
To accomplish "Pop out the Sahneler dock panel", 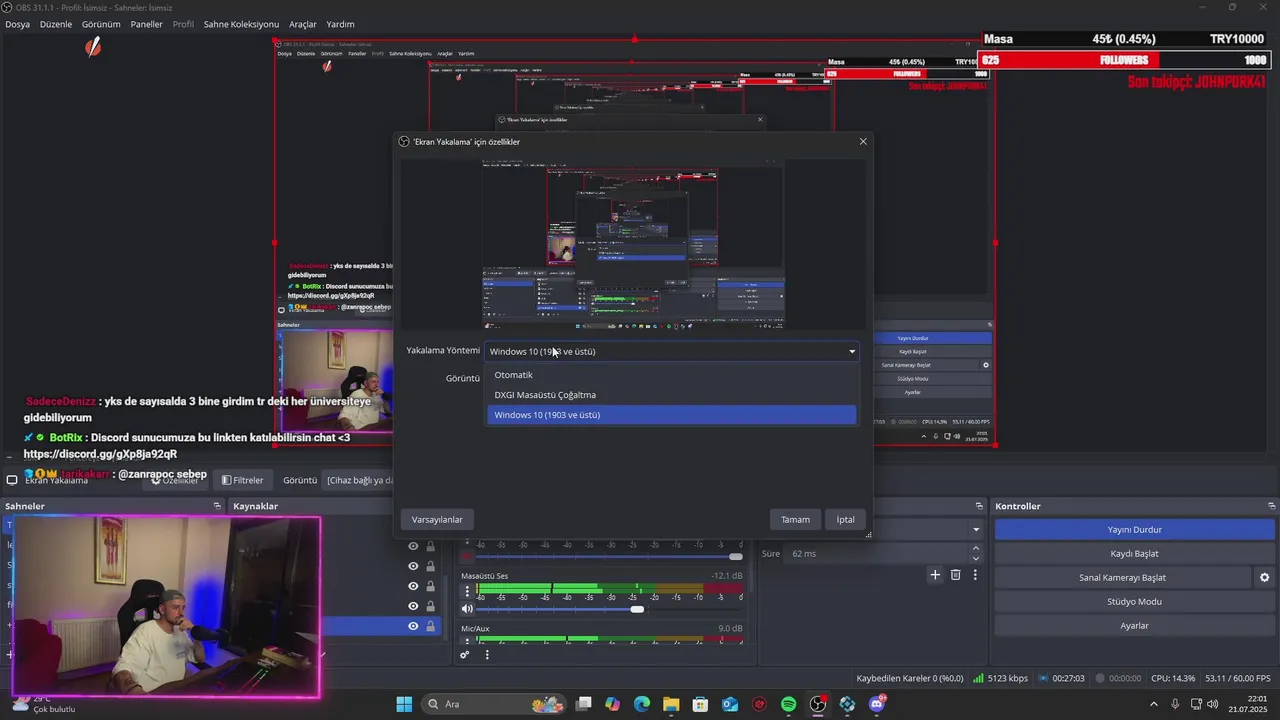I will click(217, 506).
